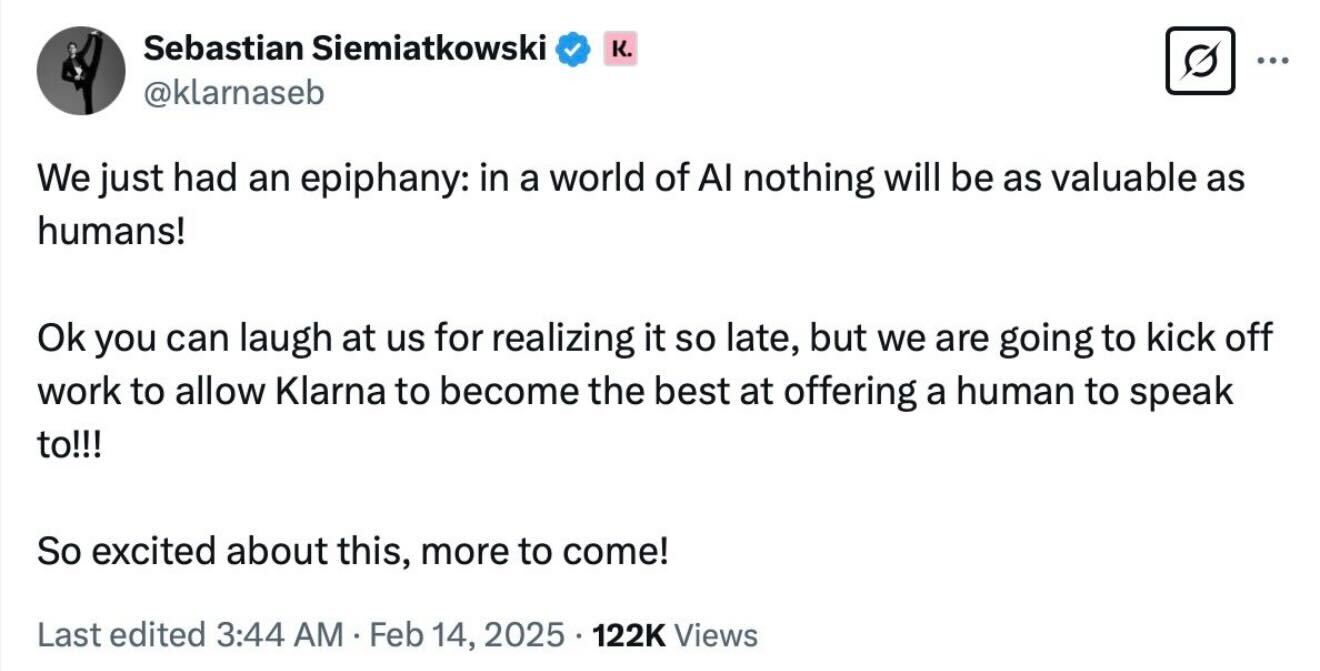Visit the @klarnaseb handle link
Image resolution: width=1320 pixels, height=671 pixels.
pos(234,93)
